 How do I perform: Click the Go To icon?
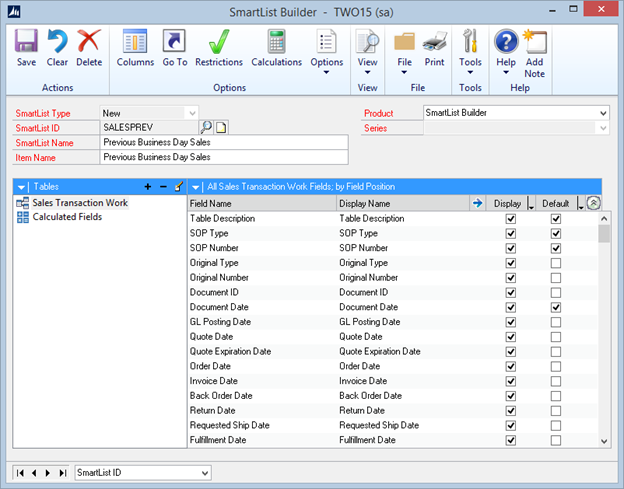pyautogui.click(x=174, y=41)
